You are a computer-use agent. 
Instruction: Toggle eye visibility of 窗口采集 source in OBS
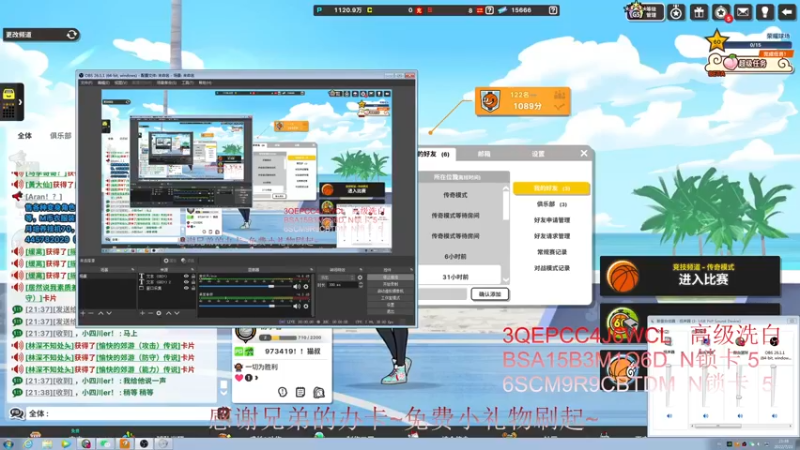(x=186, y=288)
